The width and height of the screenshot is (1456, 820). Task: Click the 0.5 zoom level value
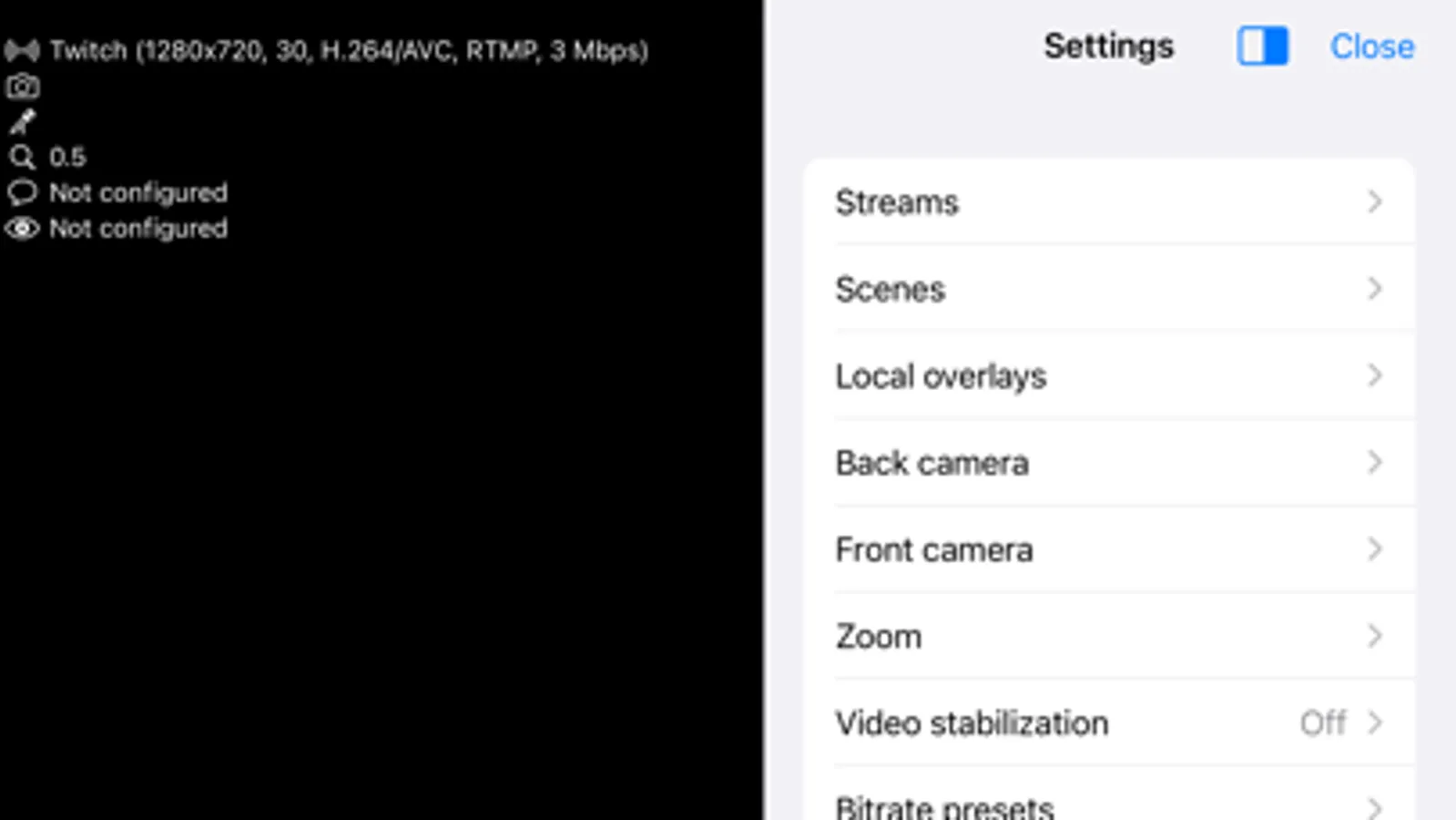[67, 158]
